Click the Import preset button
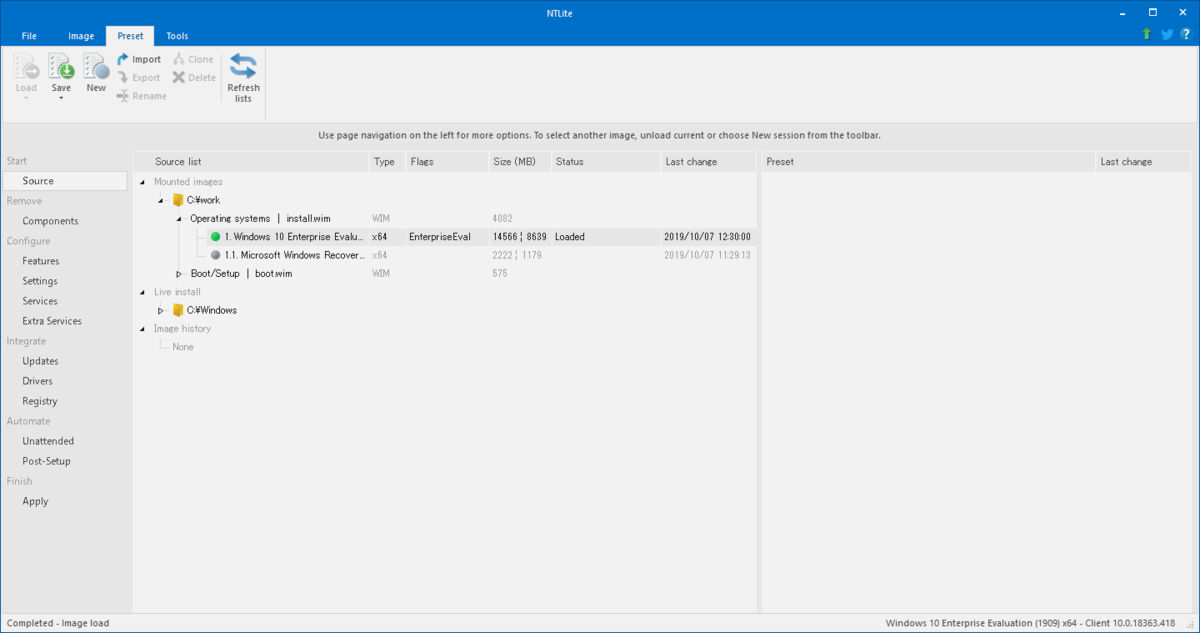1200x633 pixels. [138, 59]
